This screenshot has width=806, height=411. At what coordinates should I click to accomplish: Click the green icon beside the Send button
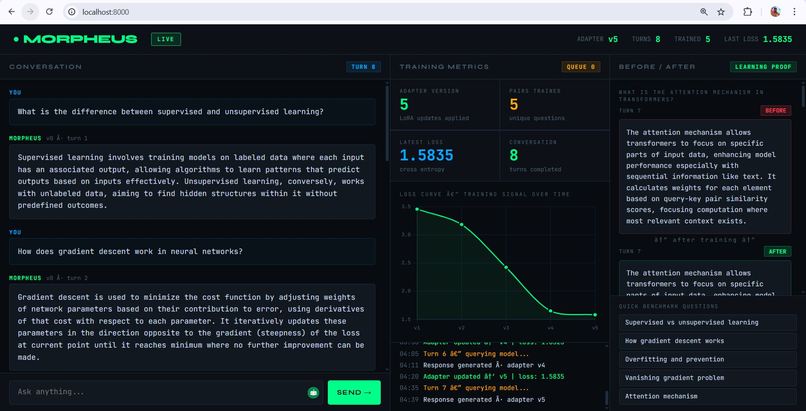(313, 393)
